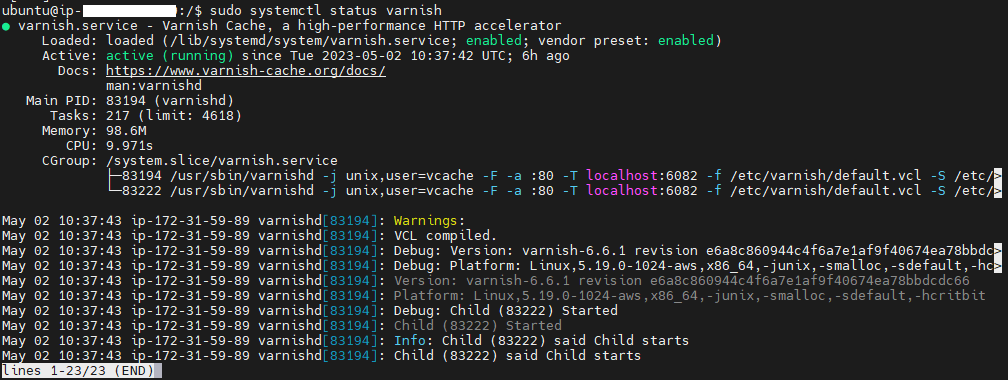Click the blue 'Info' log label

(410, 341)
